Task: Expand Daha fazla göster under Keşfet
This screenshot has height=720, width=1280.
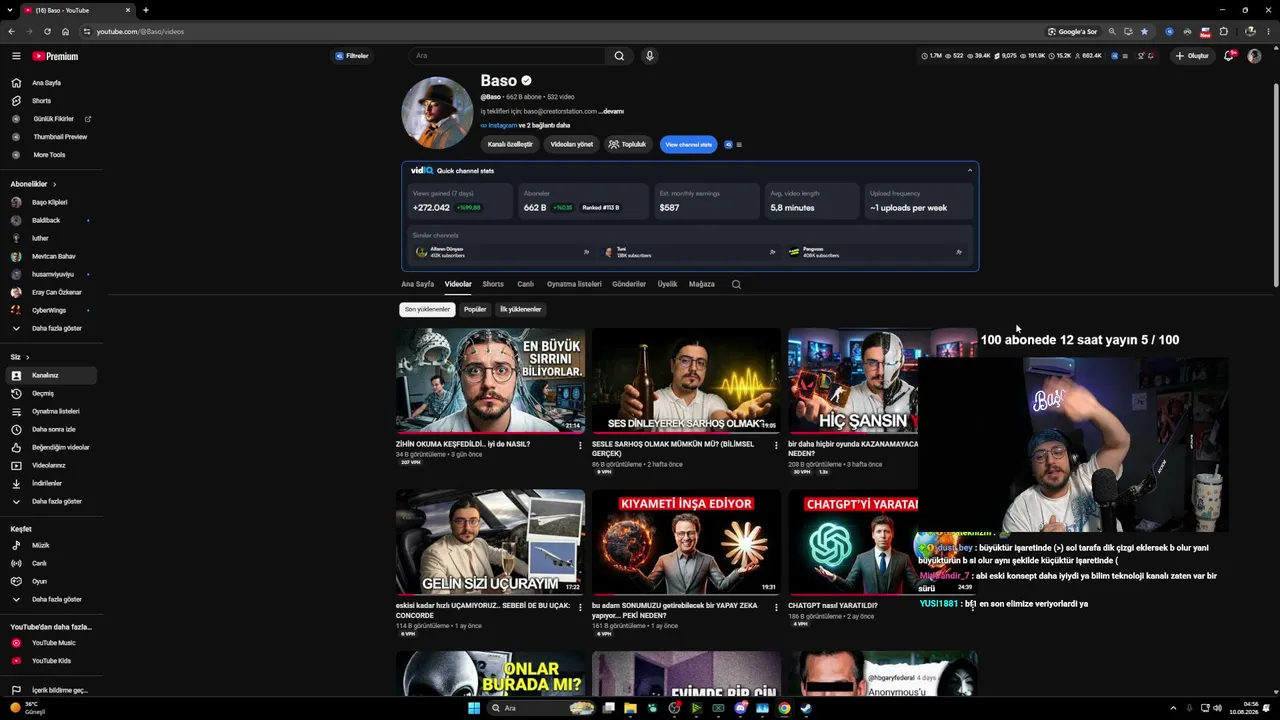Action: [51, 599]
